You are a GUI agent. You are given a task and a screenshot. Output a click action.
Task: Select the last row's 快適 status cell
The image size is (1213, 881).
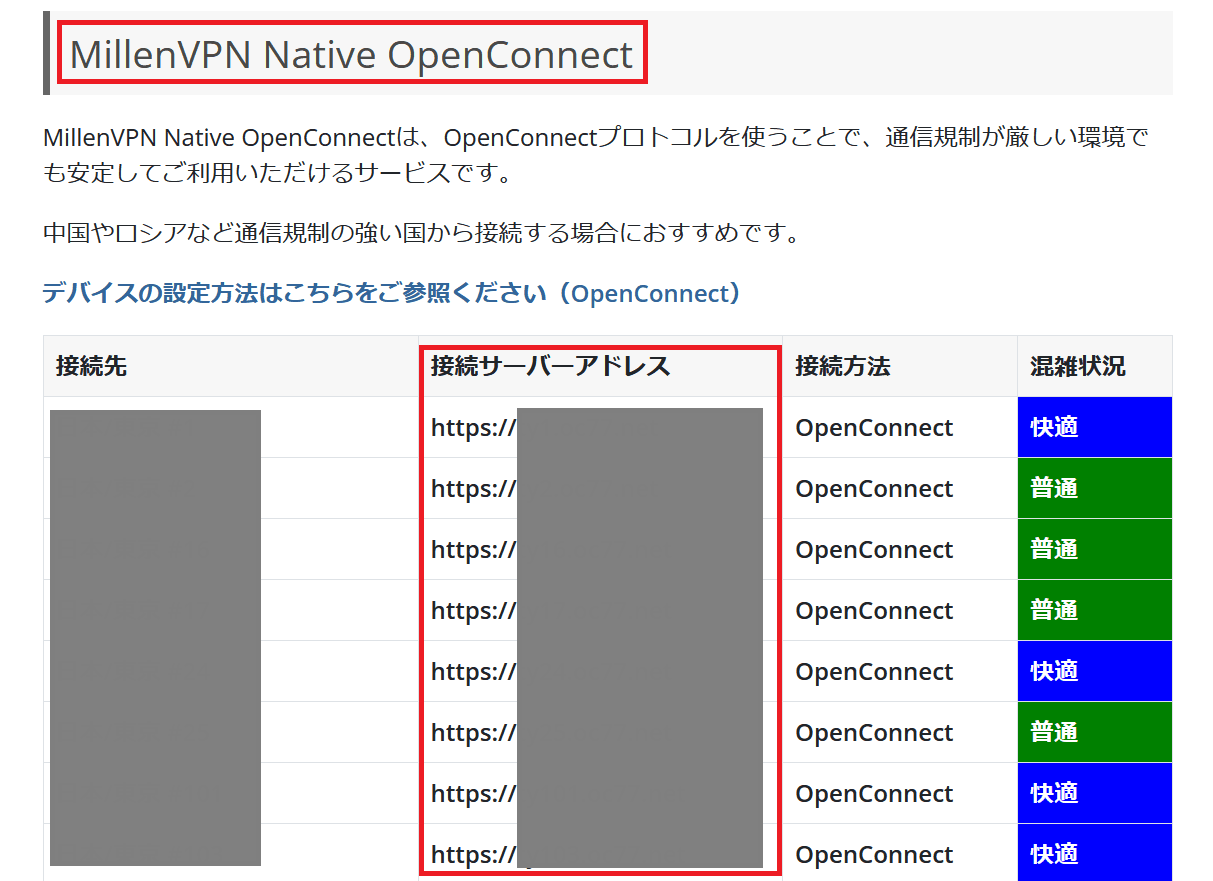[1094, 853]
